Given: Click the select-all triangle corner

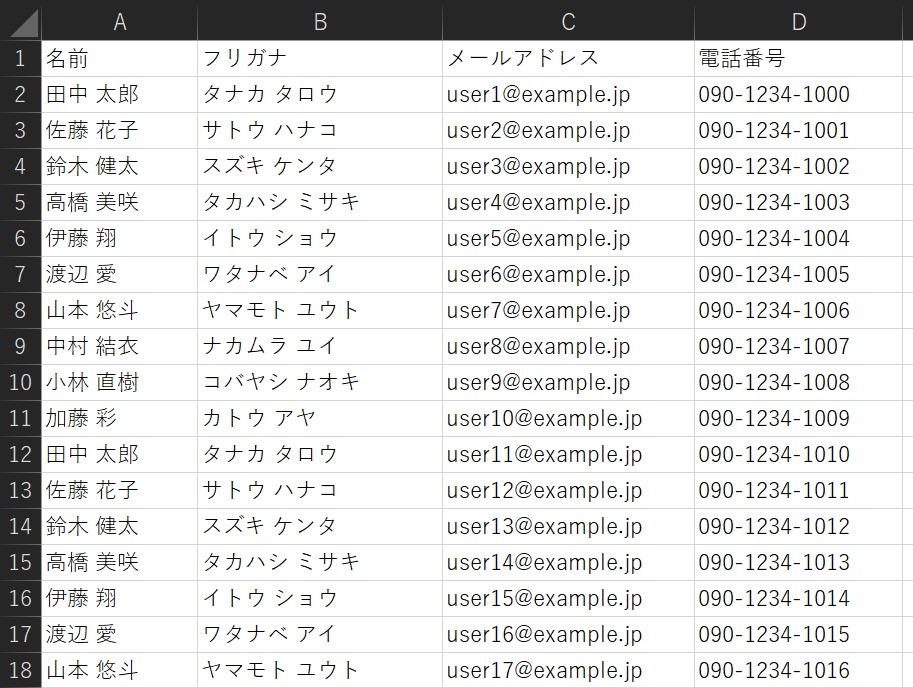Looking at the screenshot, I should (x=19, y=20).
